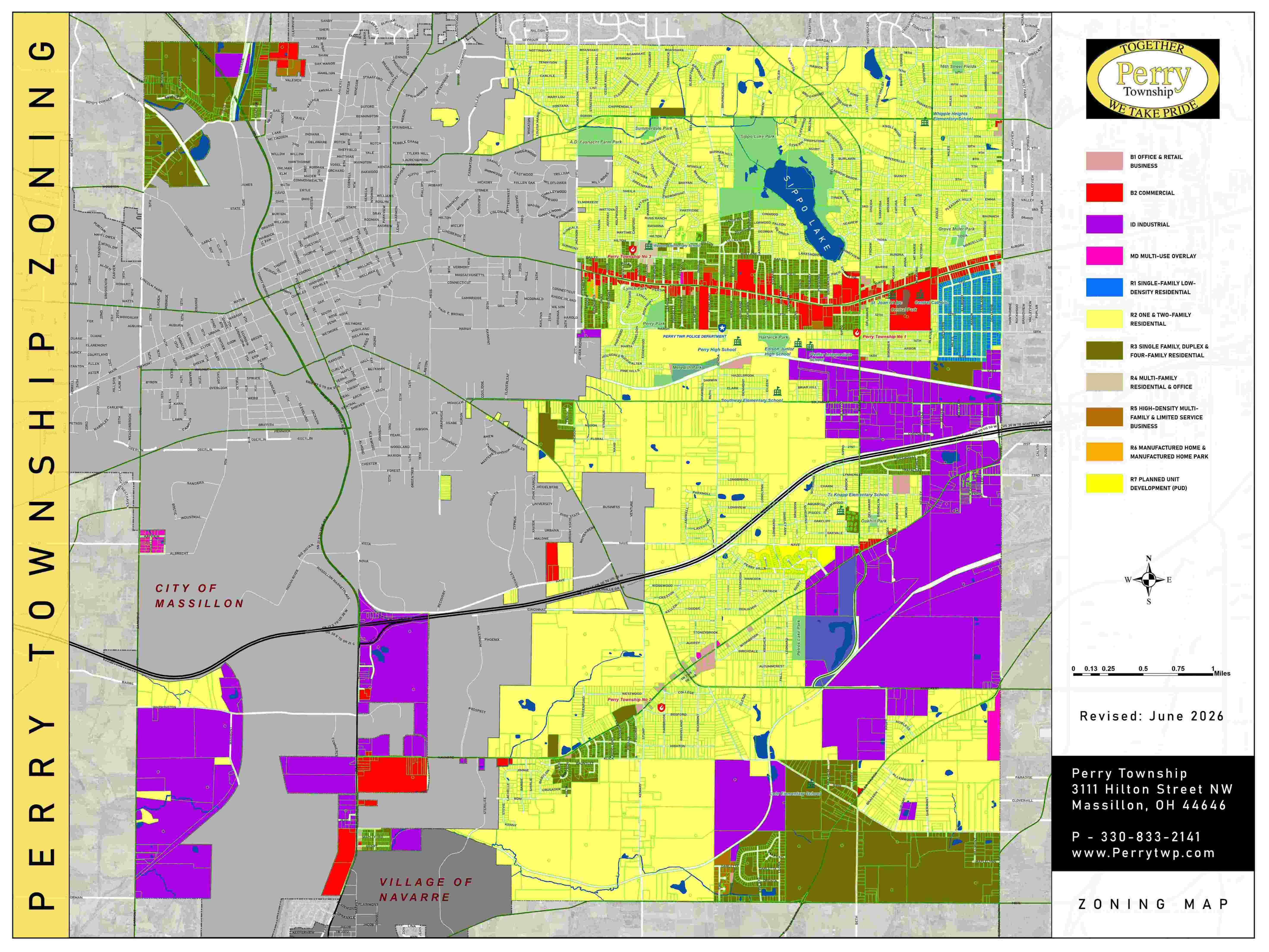Click the address line 3111 Hilton Street NW
Screen dimensions: 1269x952
click(1152, 790)
